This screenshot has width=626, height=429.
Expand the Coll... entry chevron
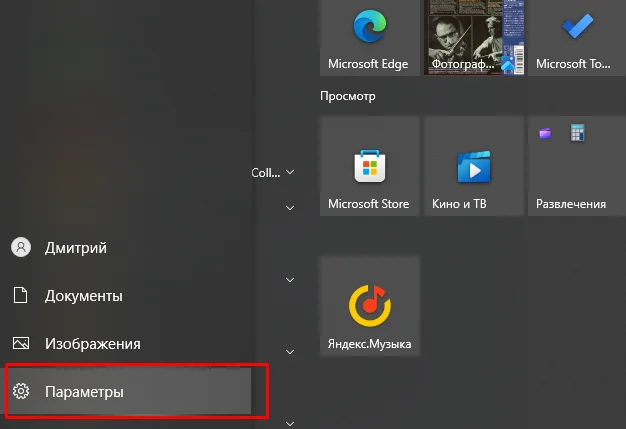pyautogui.click(x=290, y=172)
